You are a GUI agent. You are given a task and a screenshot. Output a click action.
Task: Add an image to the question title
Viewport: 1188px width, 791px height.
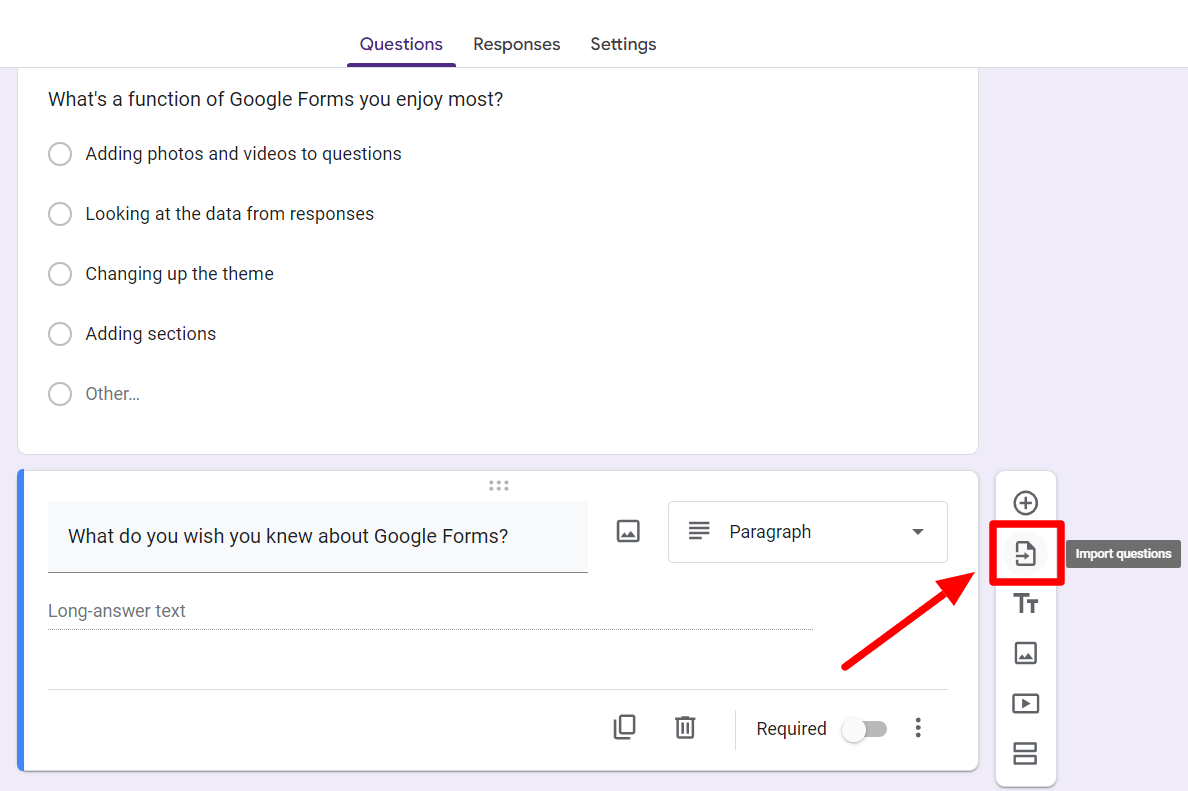628,531
